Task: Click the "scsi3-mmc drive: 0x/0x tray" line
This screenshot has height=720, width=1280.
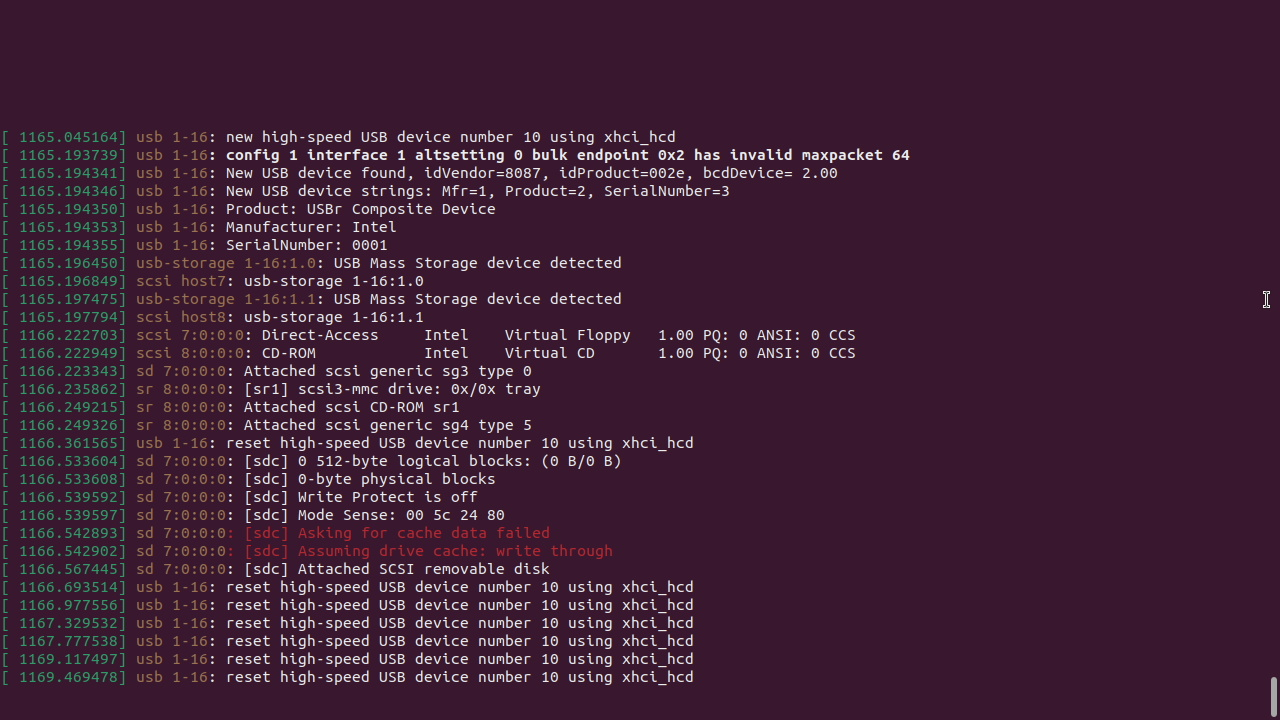Action: coord(418,389)
